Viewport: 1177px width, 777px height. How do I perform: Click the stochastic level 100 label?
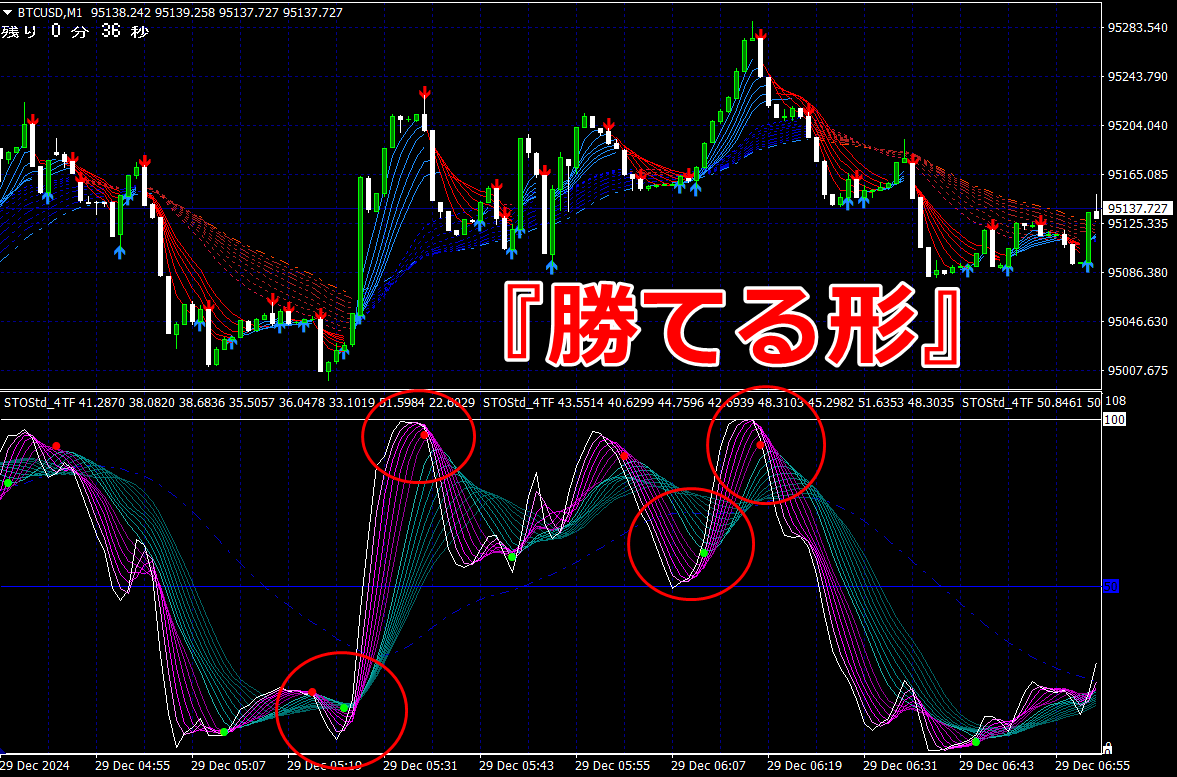pyautogui.click(x=1115, y=419)
